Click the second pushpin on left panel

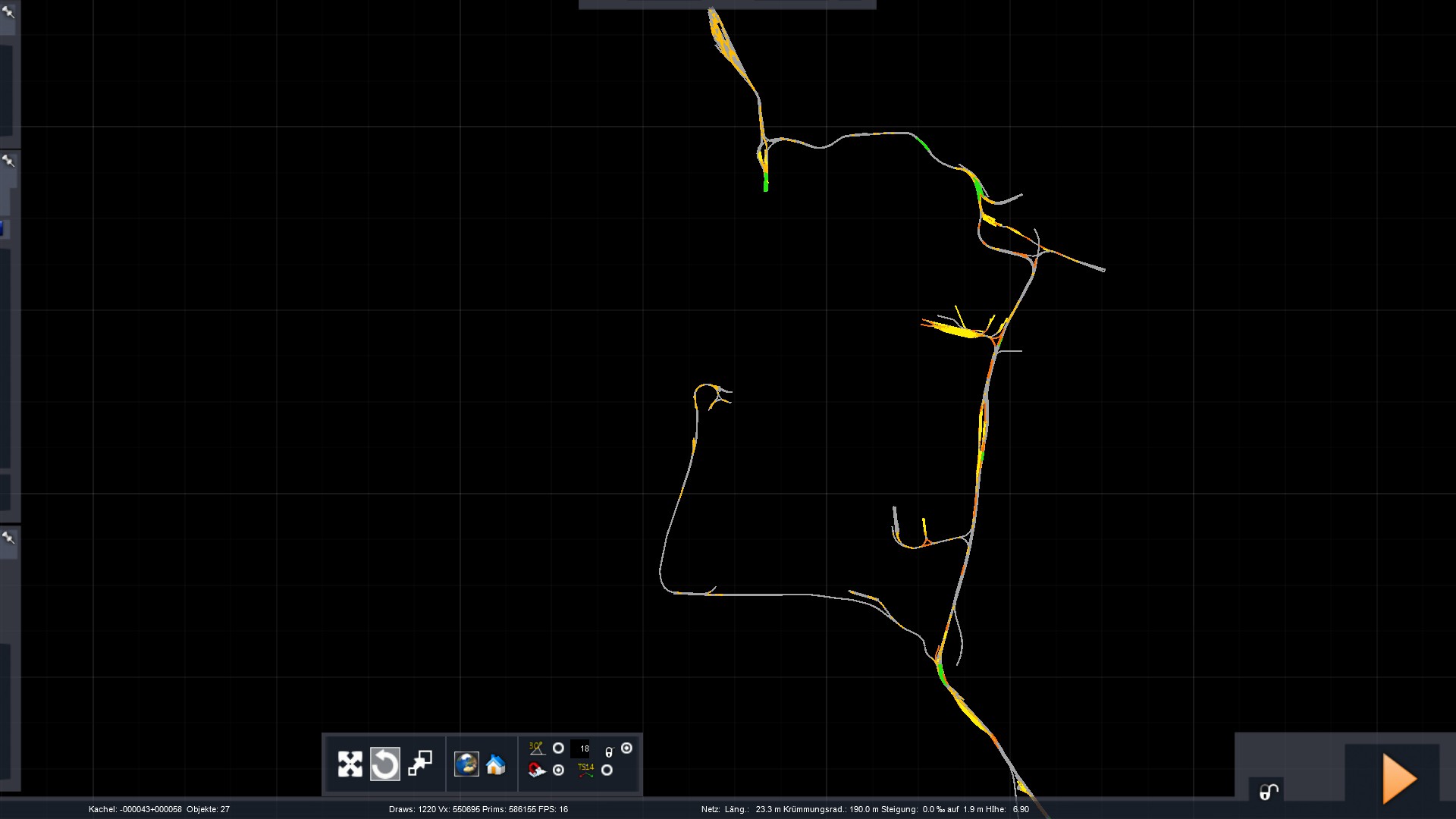coord(8,161)
